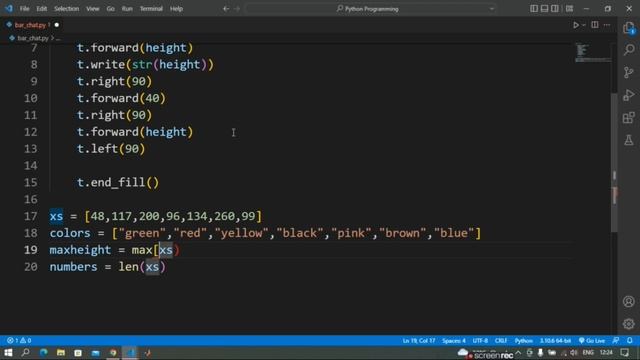Screen dimensions: 640x360
Task: Open the run button dropdown arrow
Action: point(584,25)
